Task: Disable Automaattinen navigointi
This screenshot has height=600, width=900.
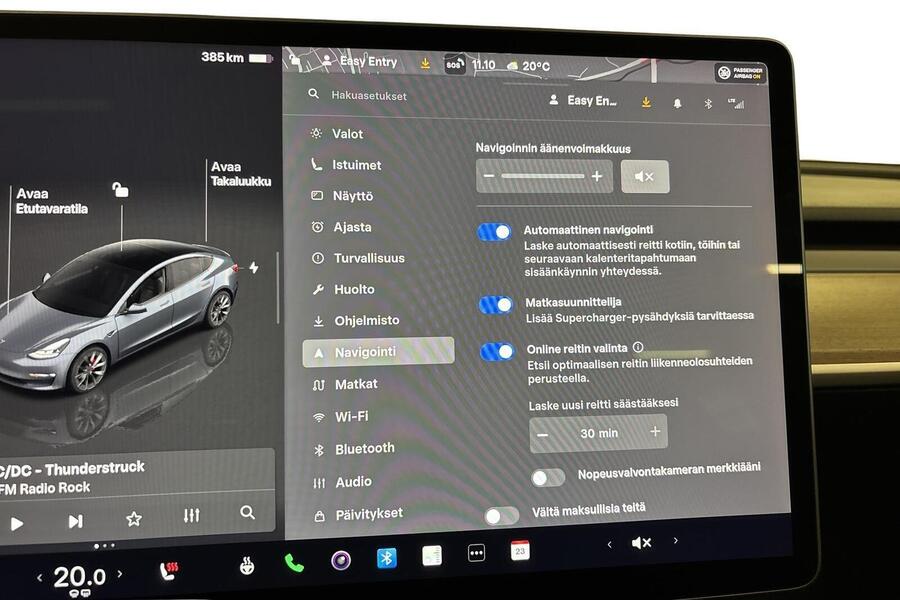Action: pyautogui.click(x=496, y=232)
